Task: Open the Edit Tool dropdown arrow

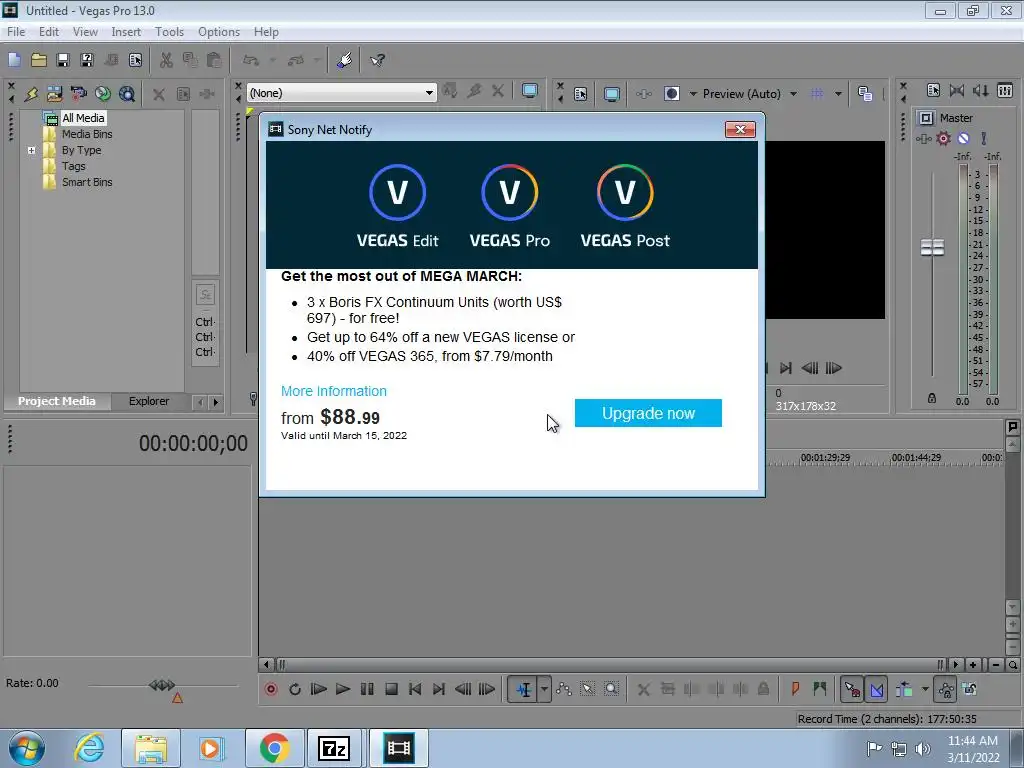Action: pyautogui.click(x=544, y=689)
